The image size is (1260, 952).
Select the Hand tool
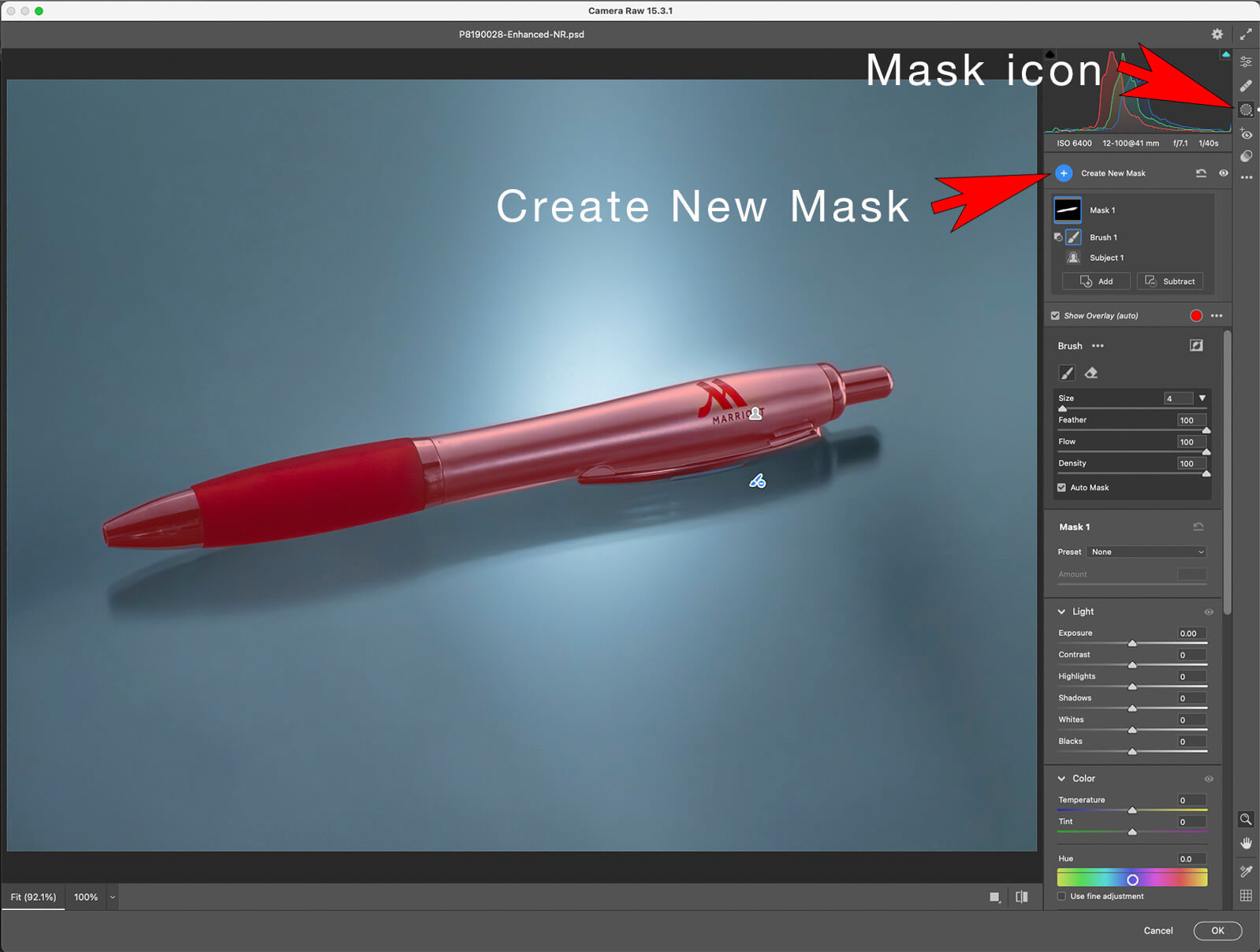tap(1246, 843)
